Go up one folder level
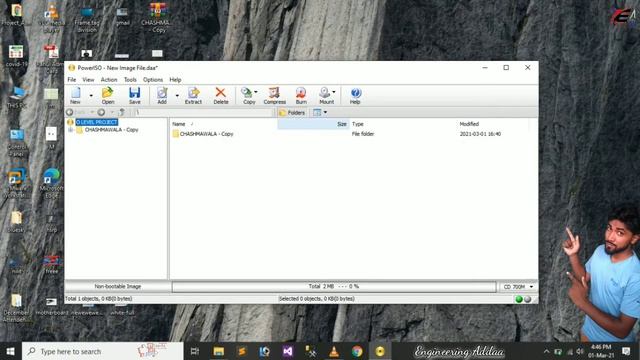Image resolution: width=640 pixels, height=360 pixels. coord(122,112)
